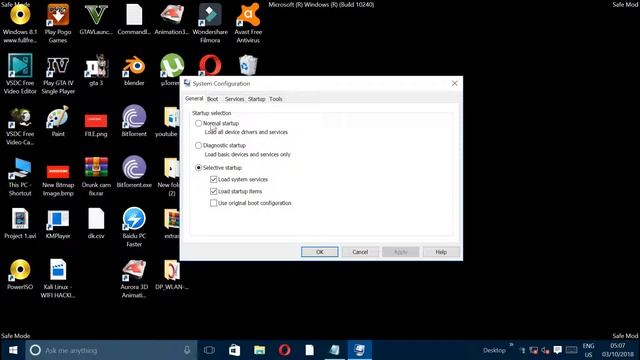
Task: Open the Store from the taskbar
Action: pos(234,350)
